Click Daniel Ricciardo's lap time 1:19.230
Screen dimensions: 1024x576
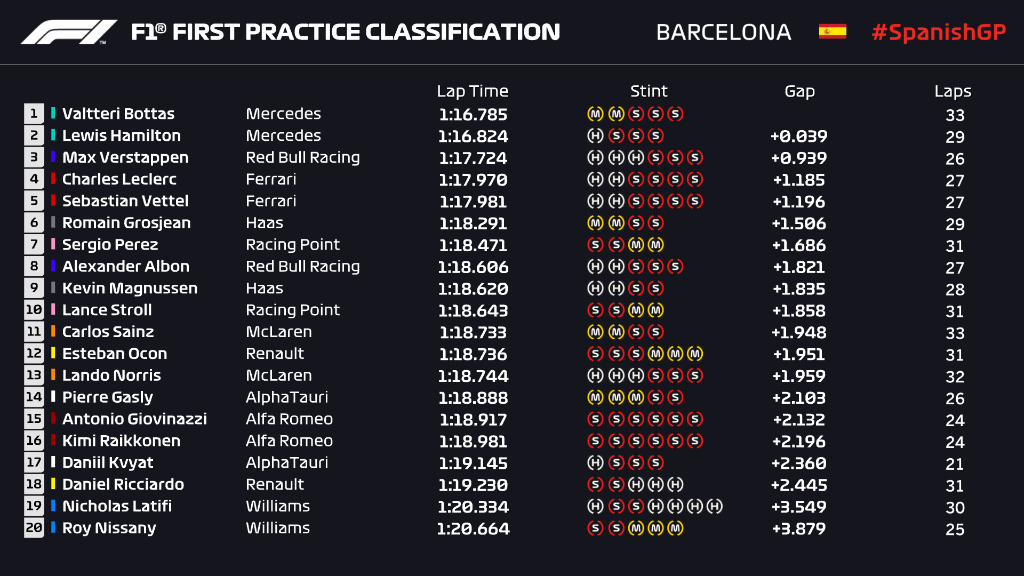tap(473, 485)
